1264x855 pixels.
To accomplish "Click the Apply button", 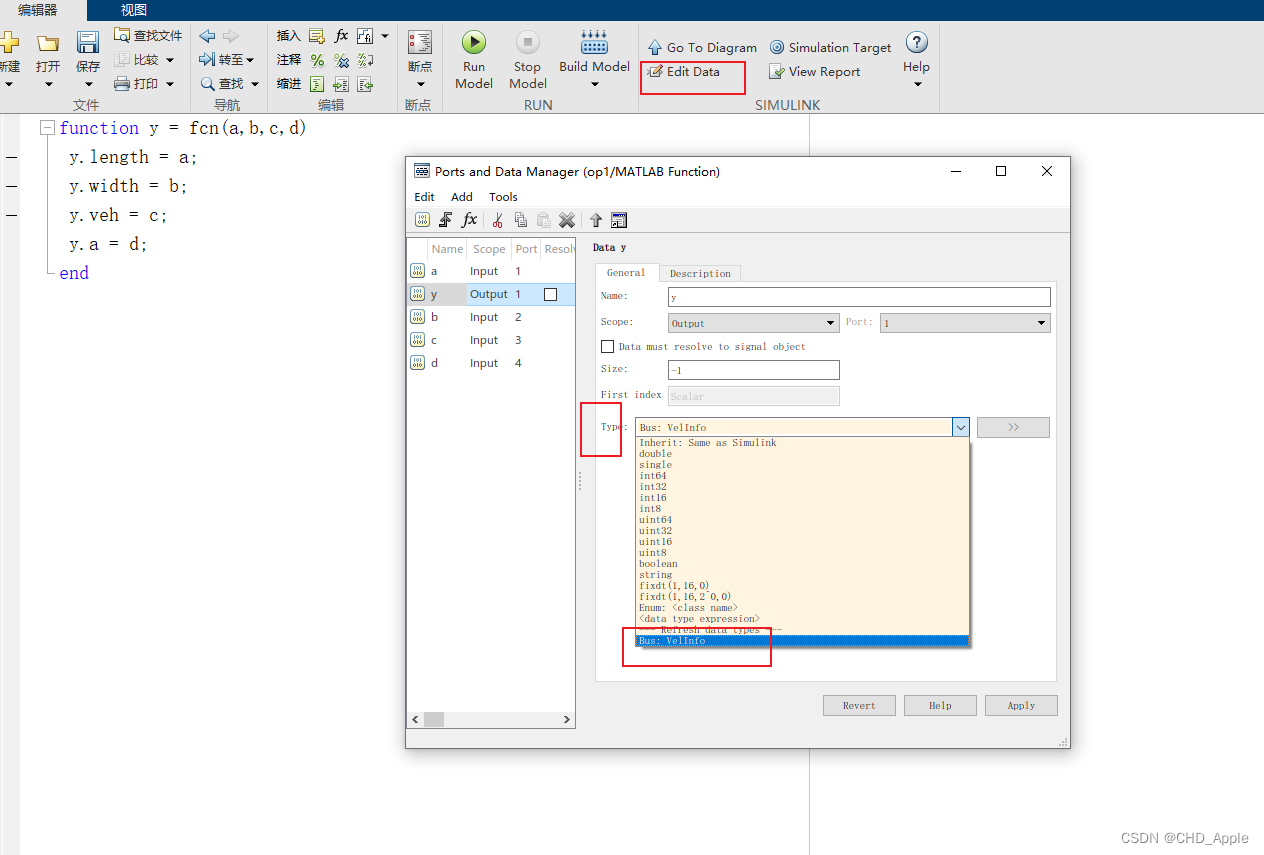I will tap(1021, 705).
